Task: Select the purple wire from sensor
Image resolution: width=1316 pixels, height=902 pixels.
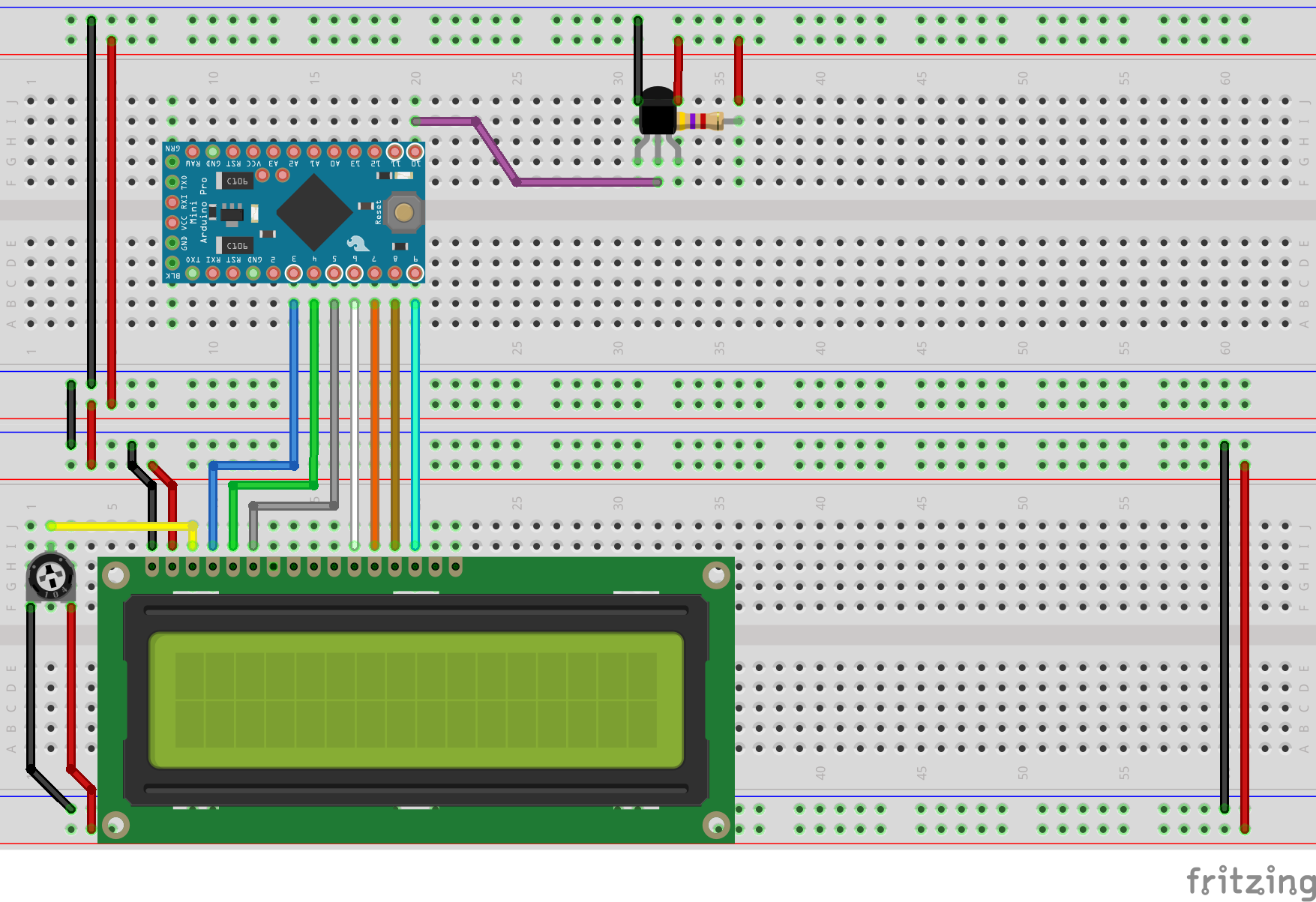Action: click(538, 151)
